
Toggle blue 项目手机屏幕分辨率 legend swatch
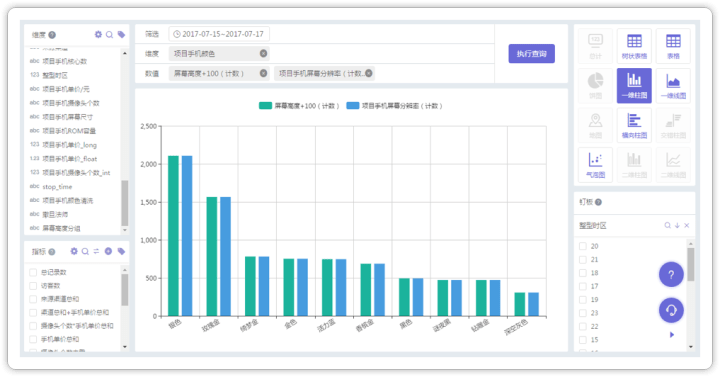(353, 106)
